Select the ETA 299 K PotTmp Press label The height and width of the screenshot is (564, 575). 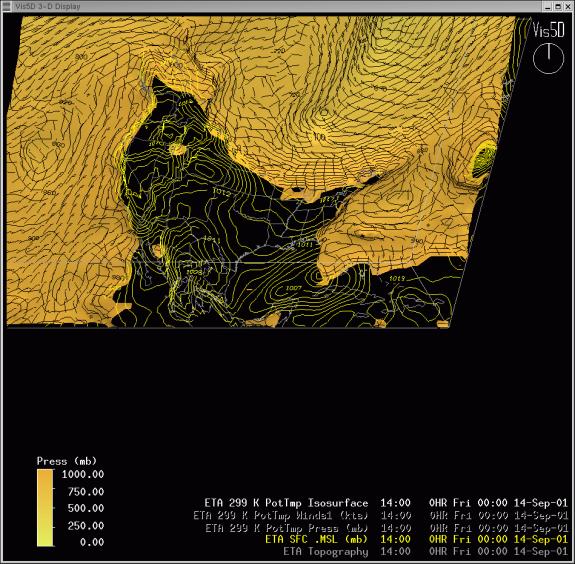(286, 528)
